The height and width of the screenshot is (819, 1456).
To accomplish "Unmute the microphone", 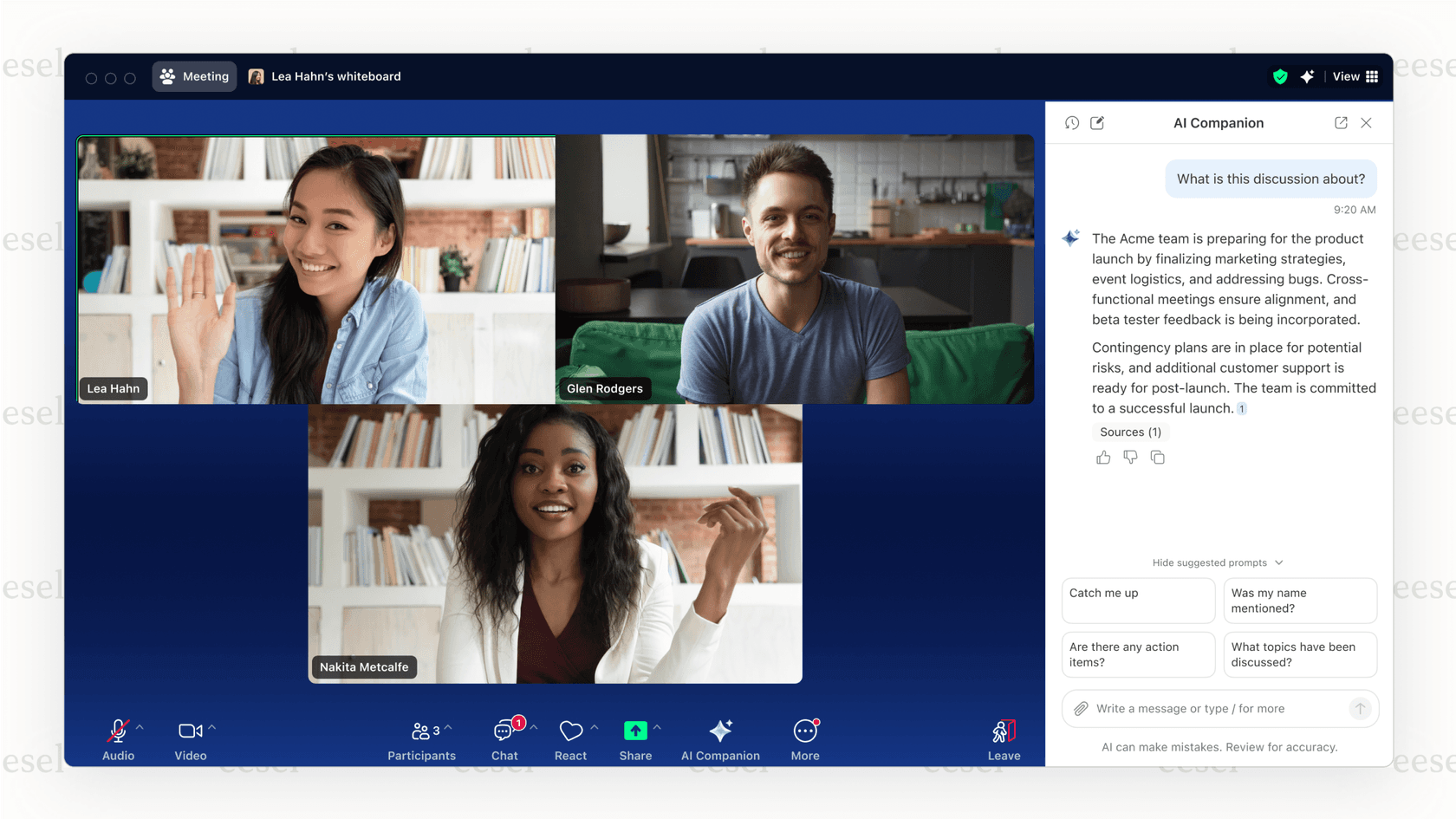I will pyautogui.click(x=118, y=732).
